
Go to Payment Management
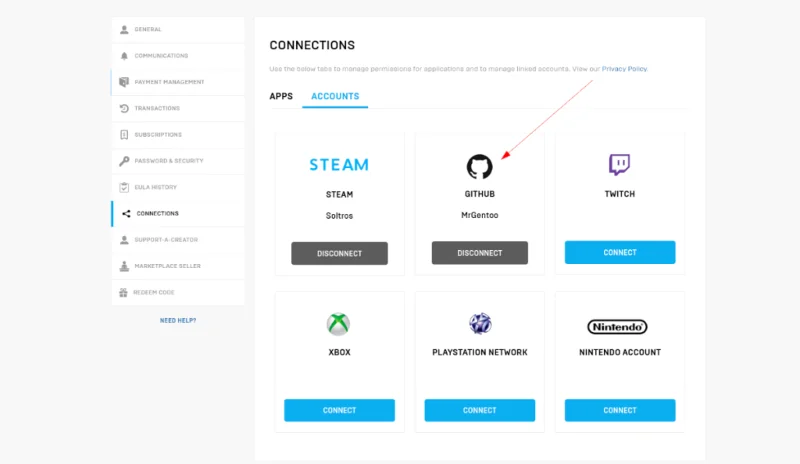click(178, 82)
